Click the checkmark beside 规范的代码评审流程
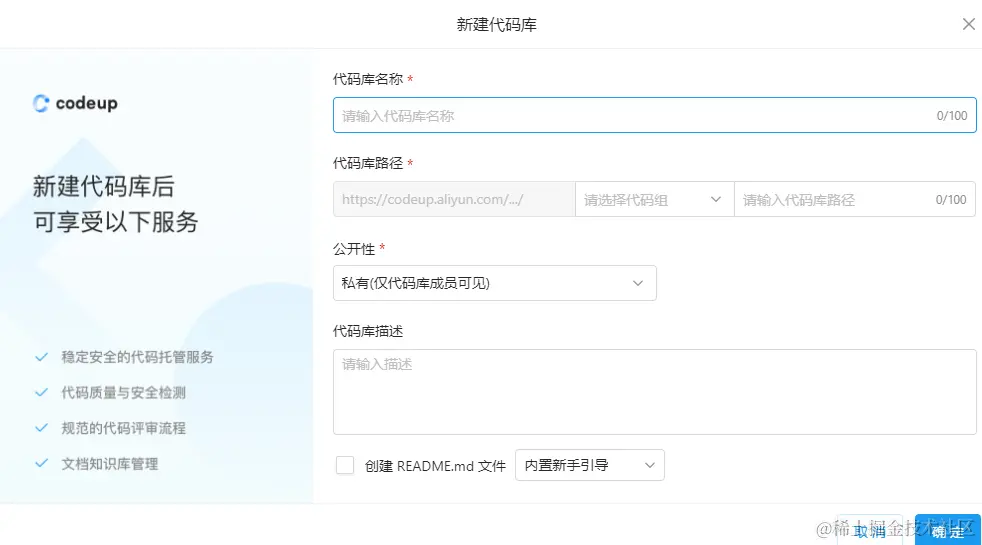Image resolution: width=982 pixels, height=545 pixels. 41,428
